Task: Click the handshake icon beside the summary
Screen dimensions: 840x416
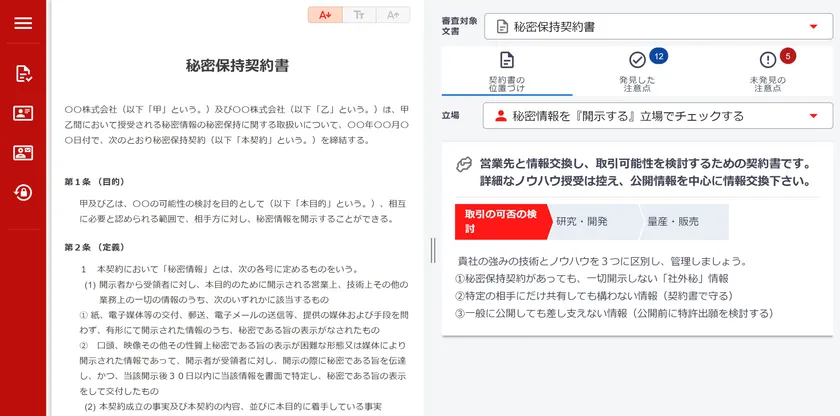Action: (x=464, y=164)
